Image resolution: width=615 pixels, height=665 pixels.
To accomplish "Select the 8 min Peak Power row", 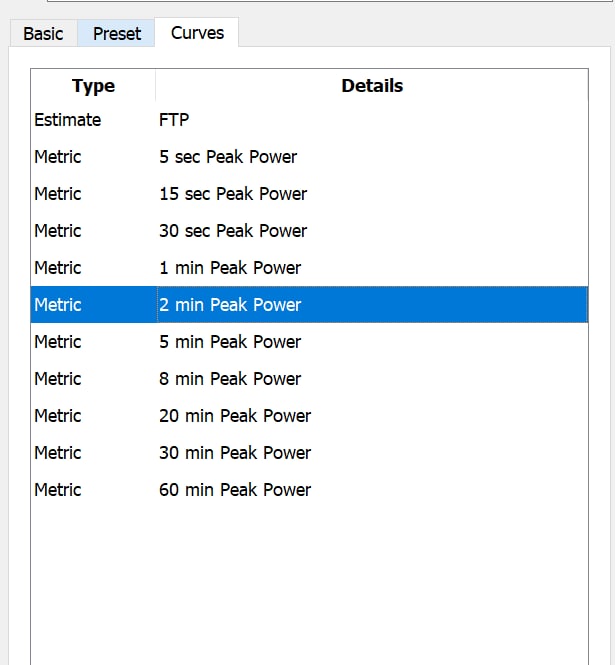I will tap(309, 379).
